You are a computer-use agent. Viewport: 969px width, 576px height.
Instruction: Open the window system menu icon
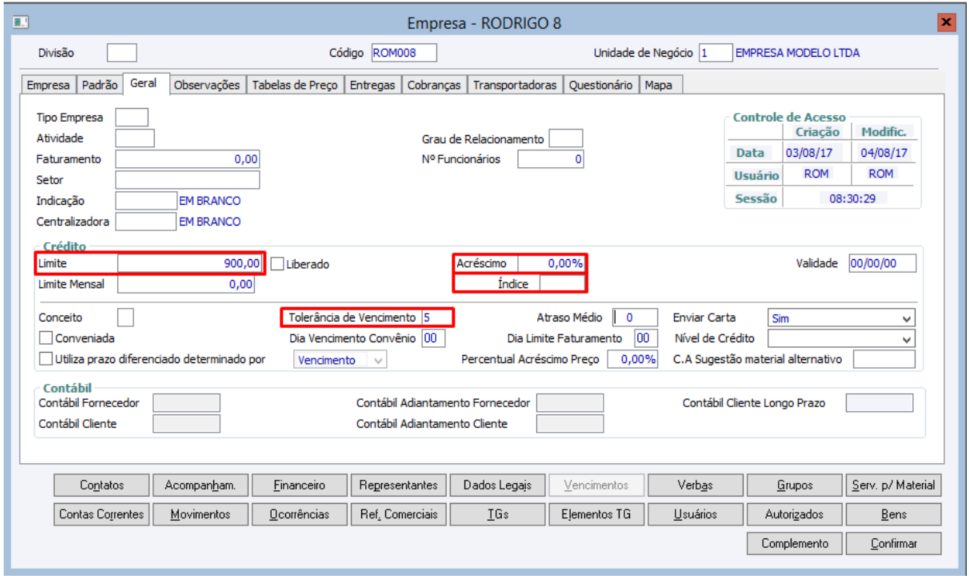21,22
